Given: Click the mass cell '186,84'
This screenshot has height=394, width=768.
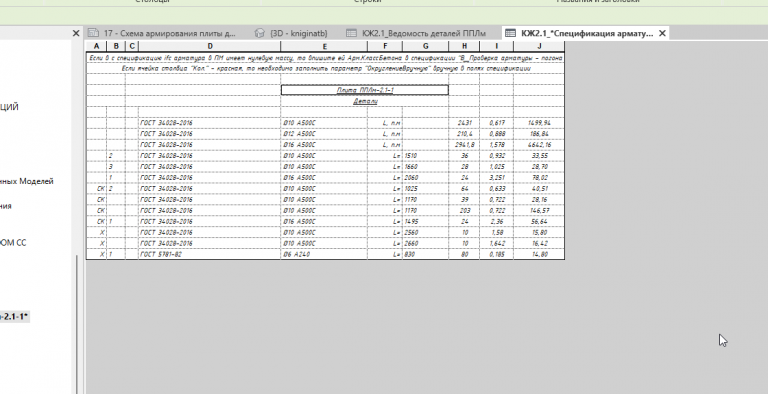Looking at the screenshot, I should [x=539, y=134].
